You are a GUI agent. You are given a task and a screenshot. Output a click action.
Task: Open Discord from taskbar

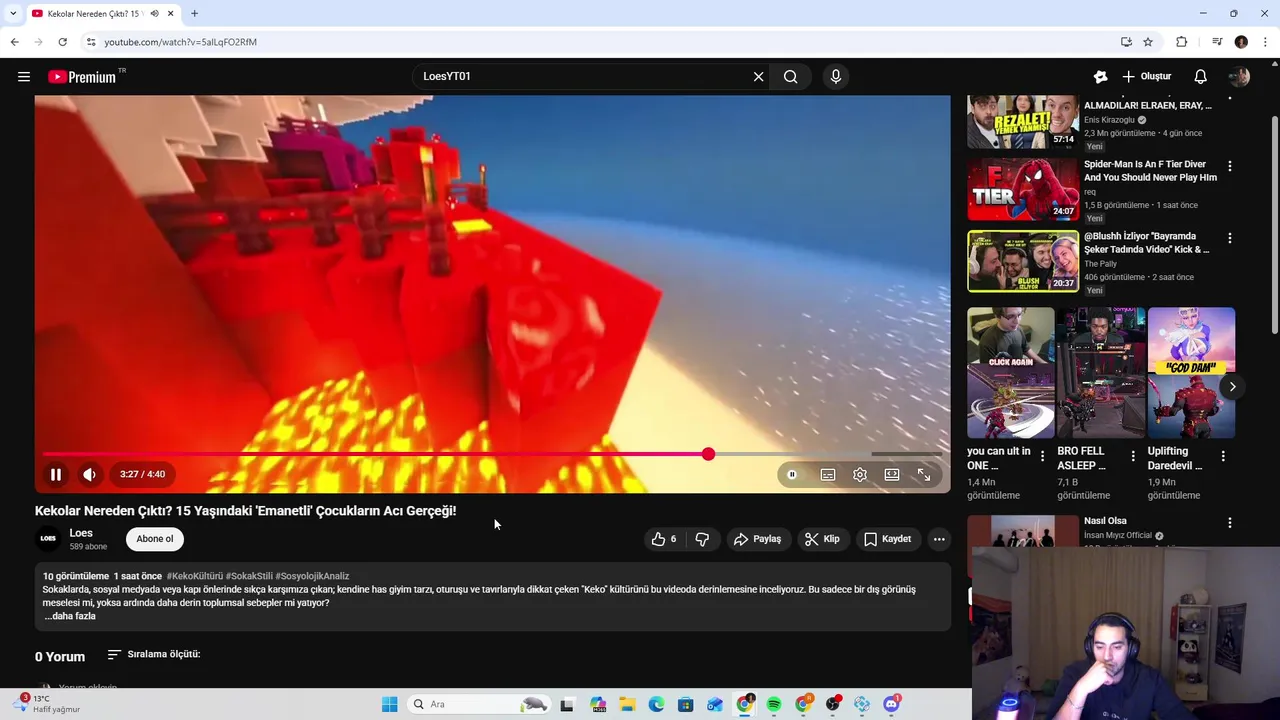(891, 704)
